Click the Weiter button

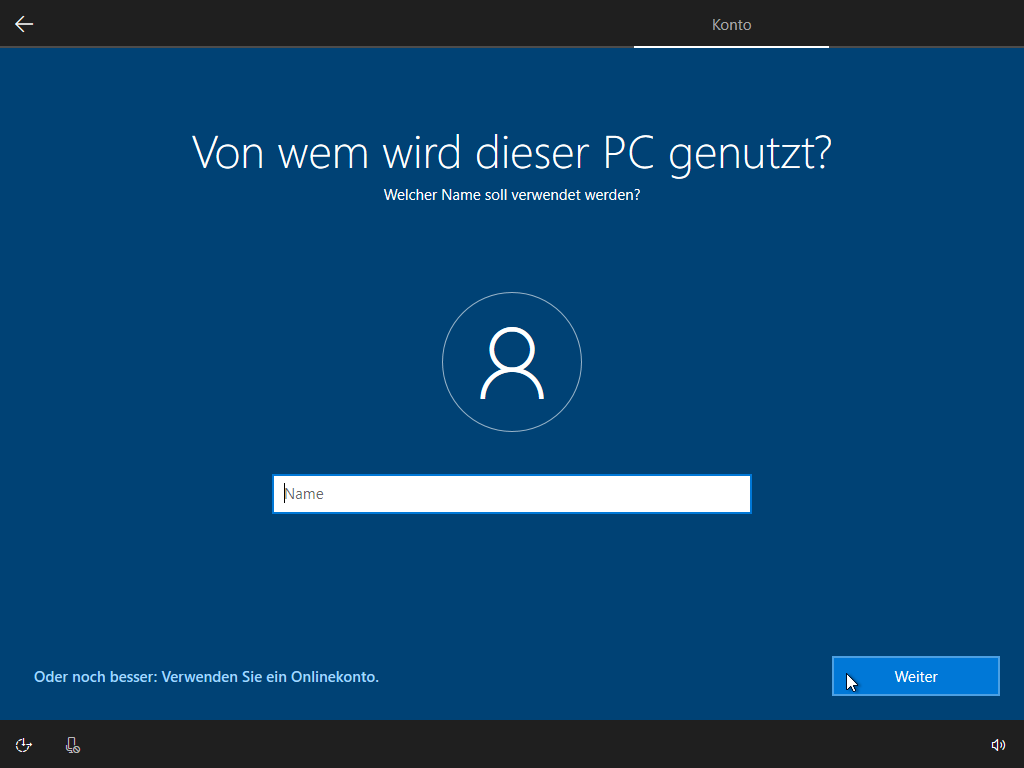click(x=916, y=677)
